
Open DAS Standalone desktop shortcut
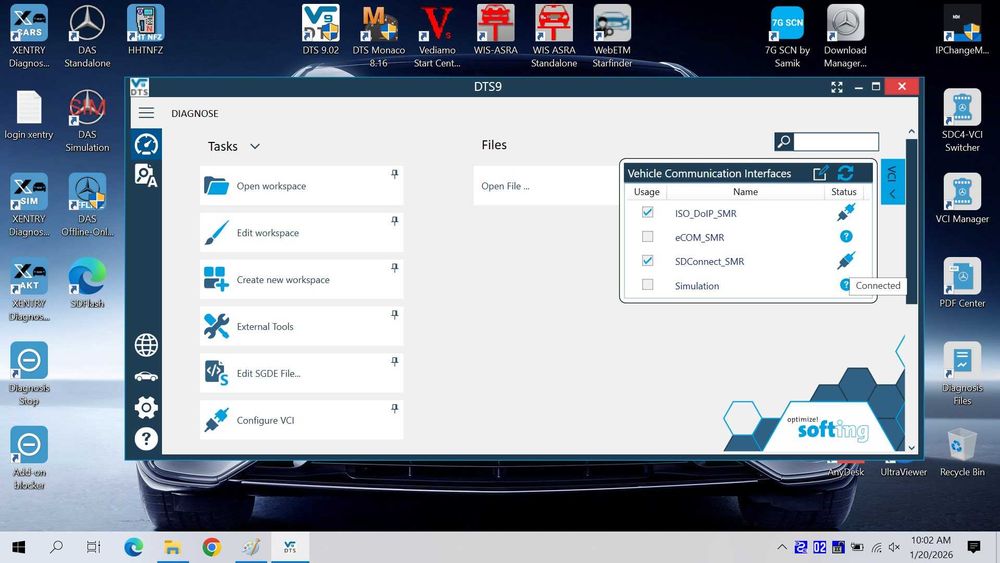point(87,36)
